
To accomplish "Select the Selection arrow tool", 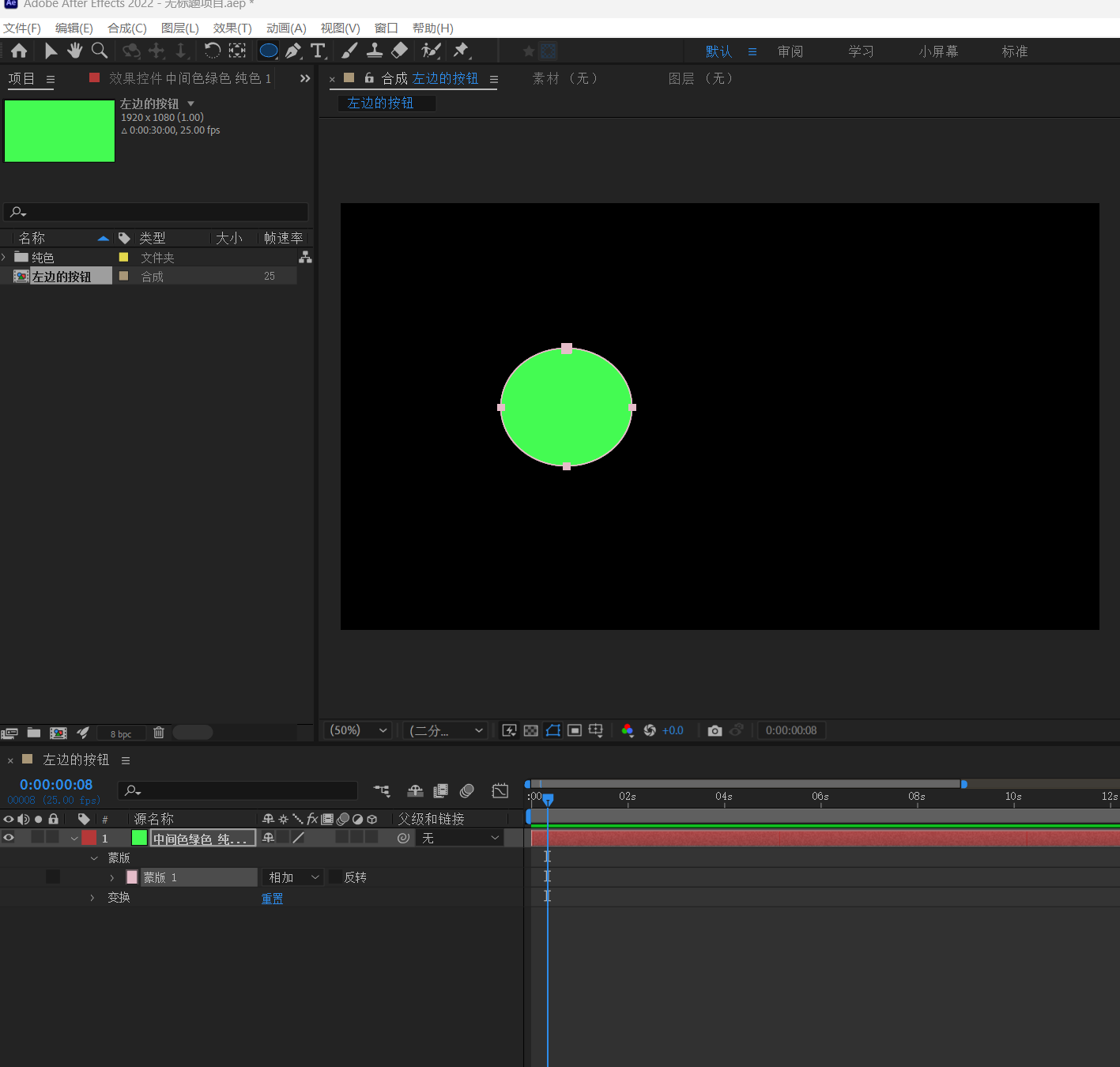I will click(x=51, y=51).
